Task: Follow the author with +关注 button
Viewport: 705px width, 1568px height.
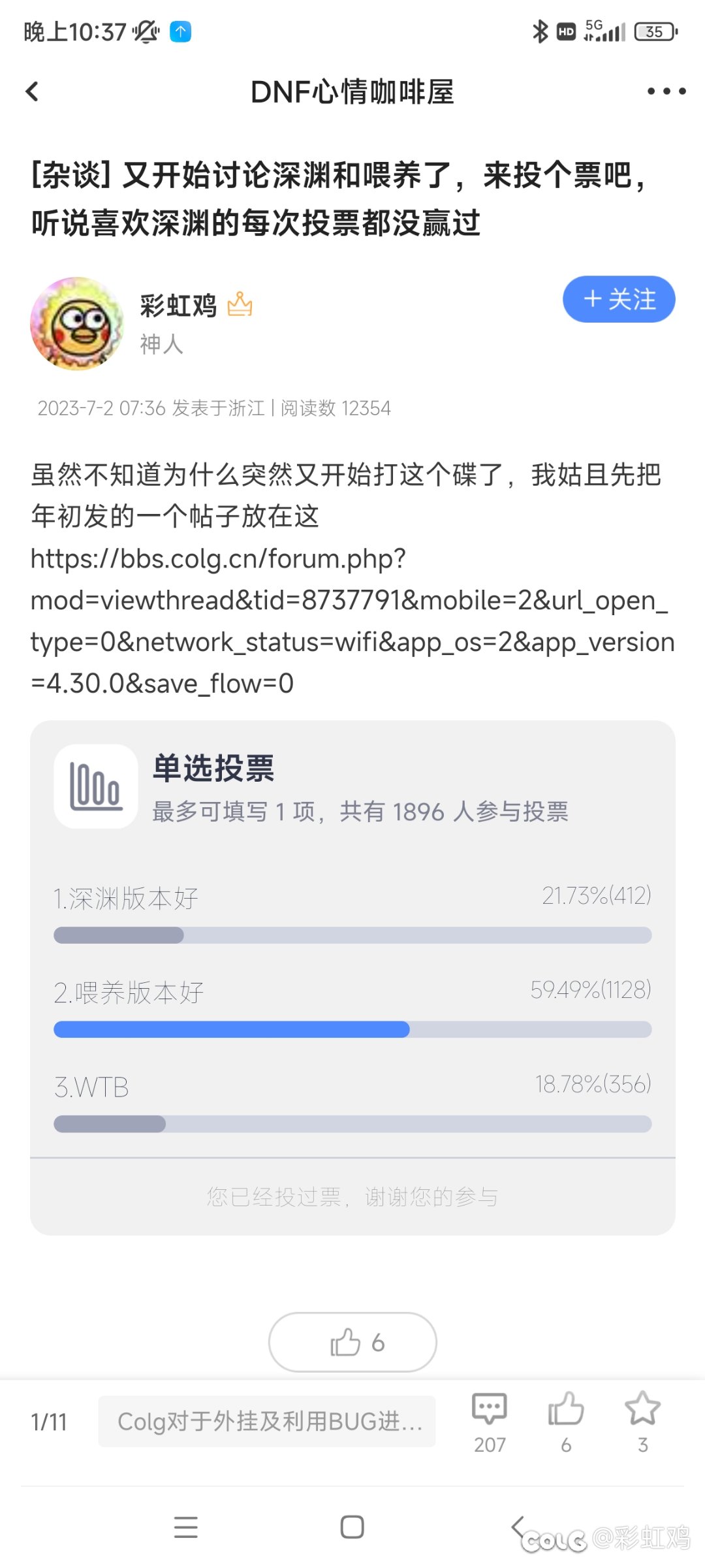Action: (619, 299)
